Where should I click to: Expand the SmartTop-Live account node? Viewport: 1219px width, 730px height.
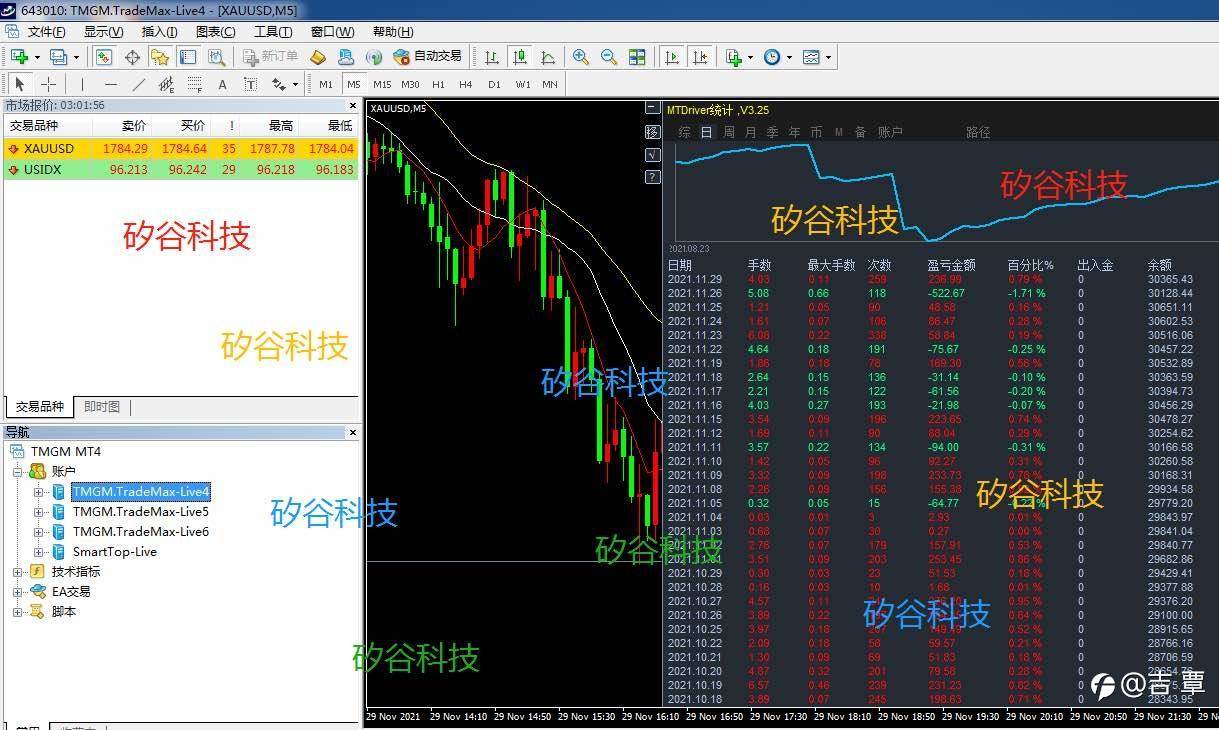[x=39, y=552]
